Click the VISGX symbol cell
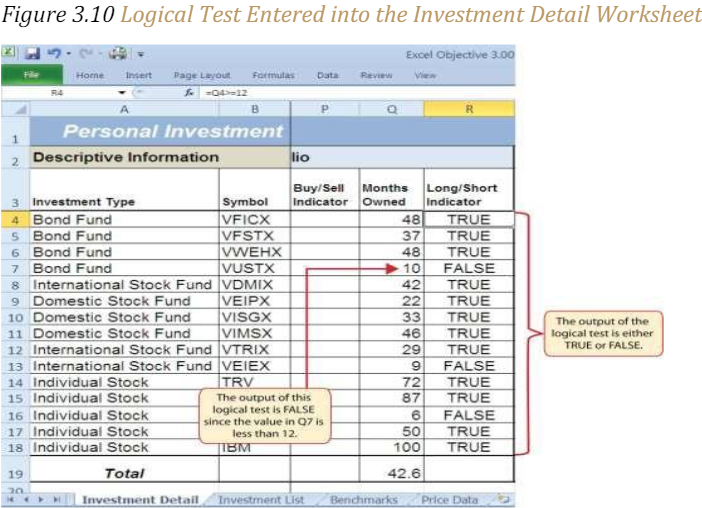702x508 pixels. click(x=255, y=317)
